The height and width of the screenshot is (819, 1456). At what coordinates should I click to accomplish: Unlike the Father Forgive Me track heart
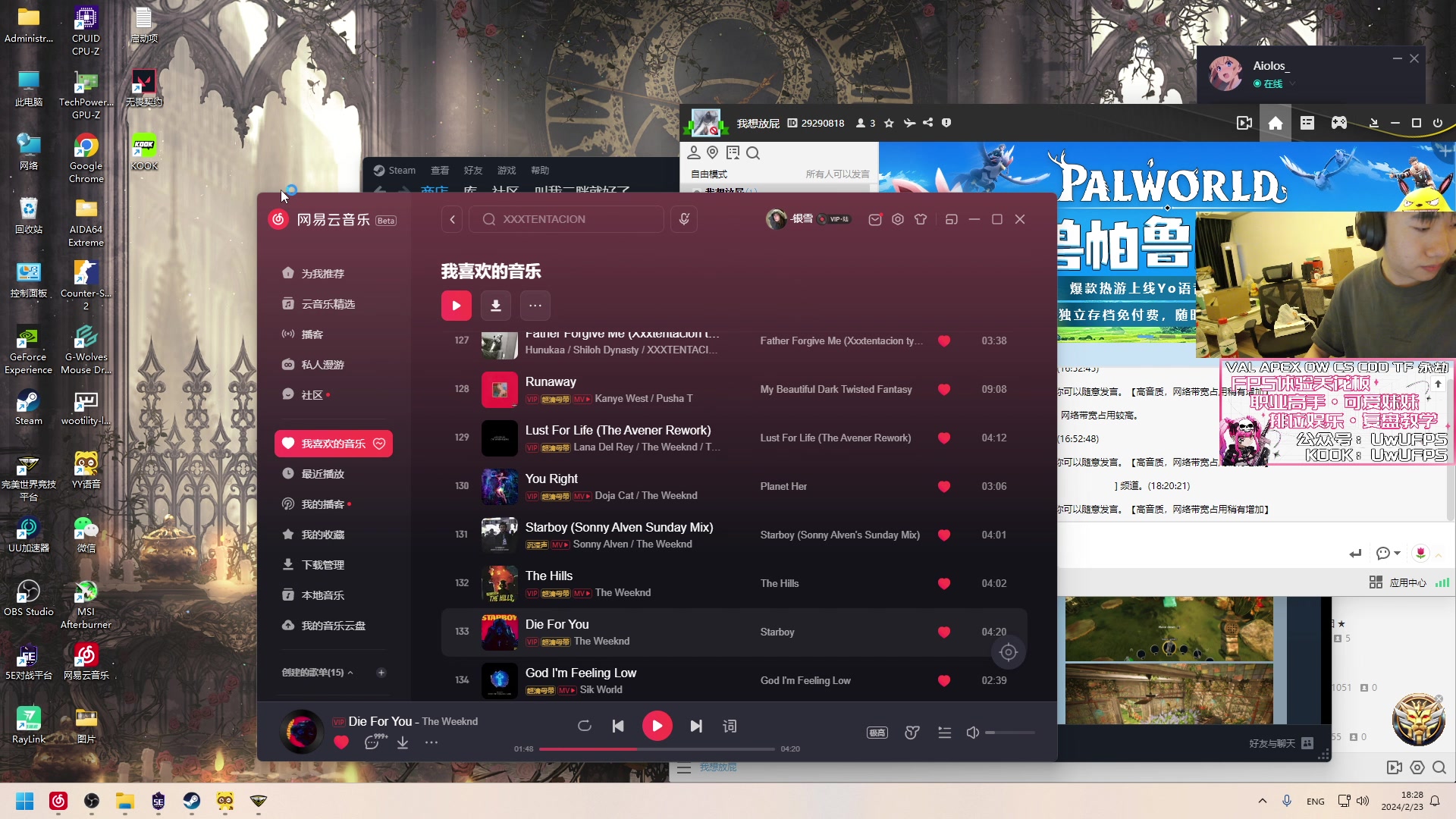tap(944, 341)
